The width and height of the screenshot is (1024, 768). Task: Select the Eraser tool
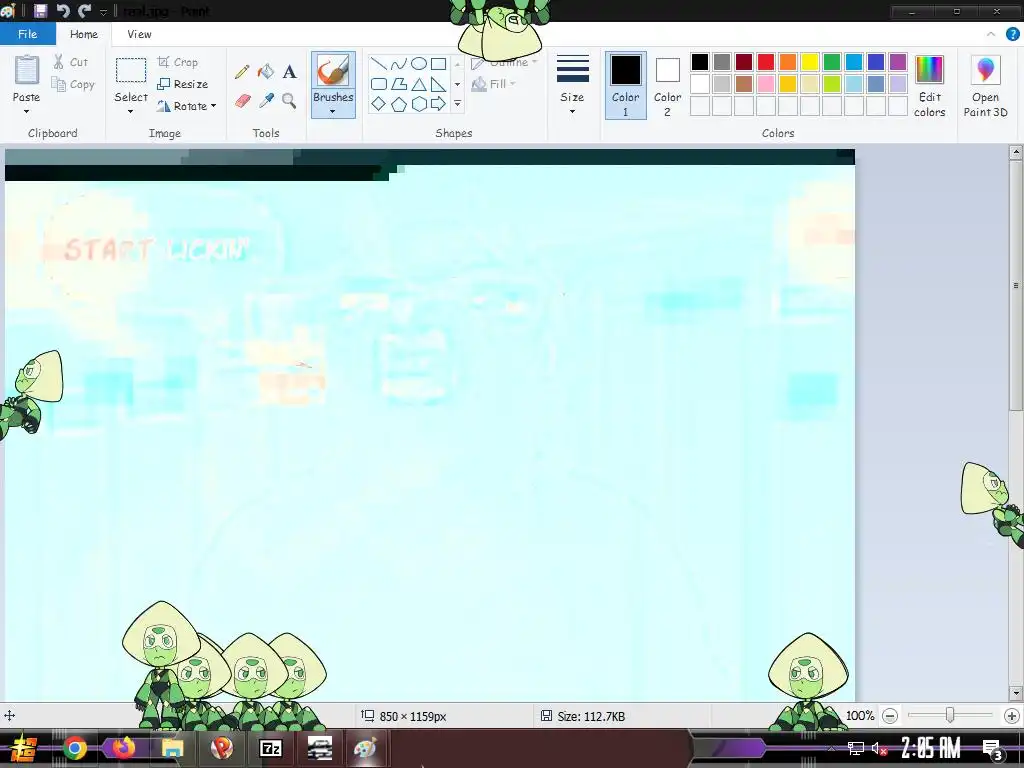[x=242, y=101]
